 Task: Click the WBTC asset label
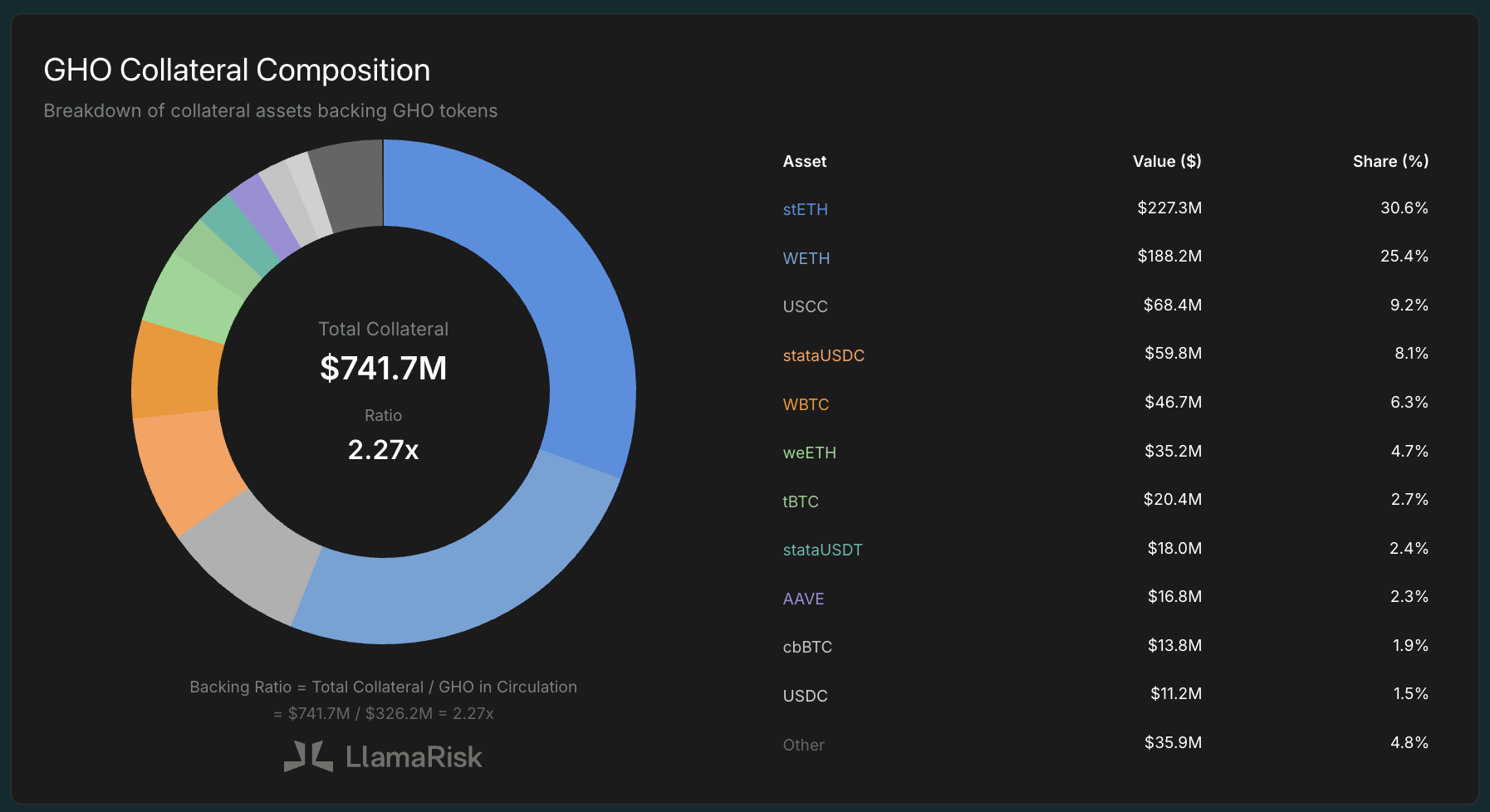[806, 404]
